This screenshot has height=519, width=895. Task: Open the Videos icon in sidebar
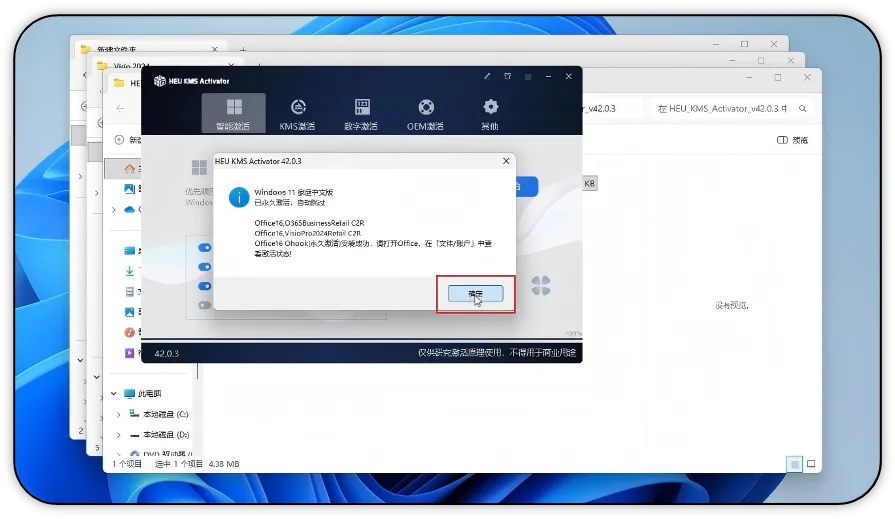tap(130, 353)
